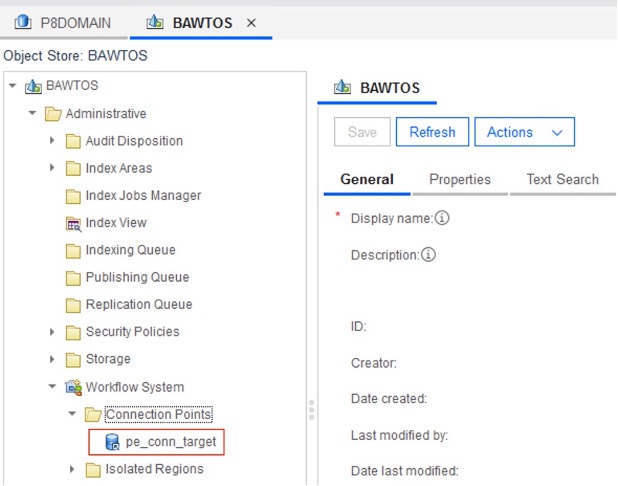Click the Save button
The height and width of the screenshot is (486, 618).
click(362, 132)
